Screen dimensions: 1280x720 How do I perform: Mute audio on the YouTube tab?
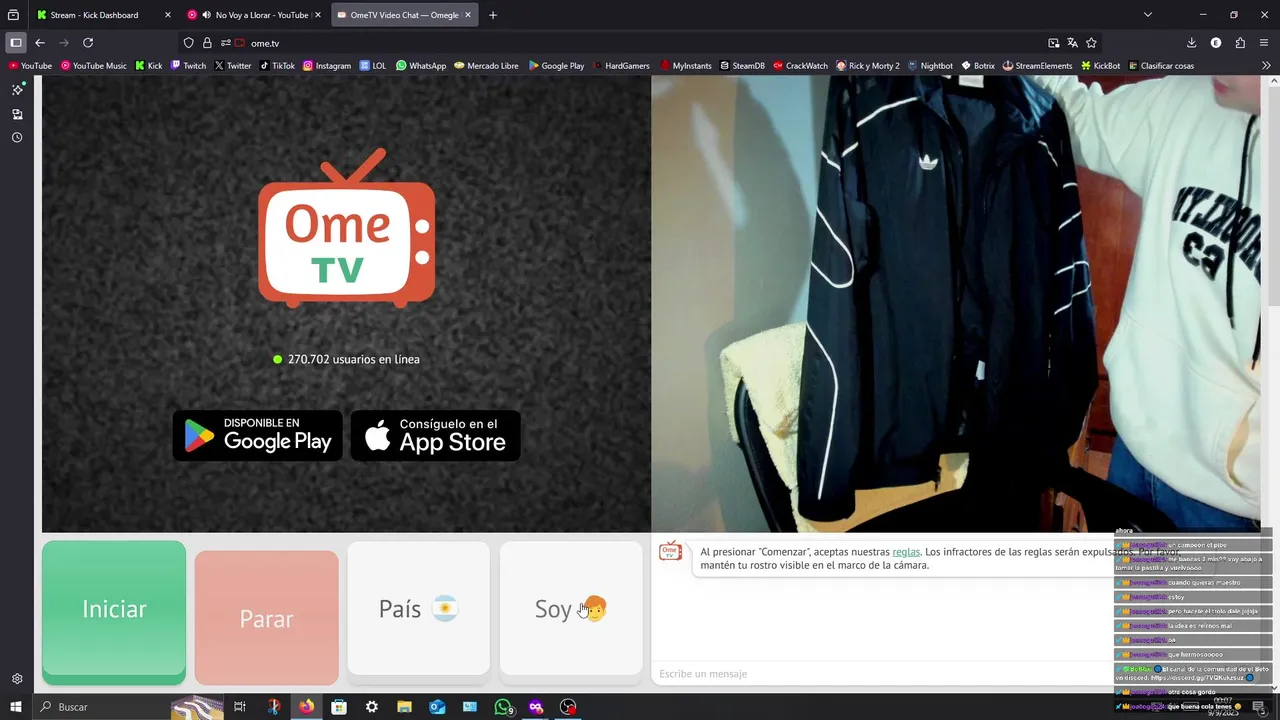[206, 15]
